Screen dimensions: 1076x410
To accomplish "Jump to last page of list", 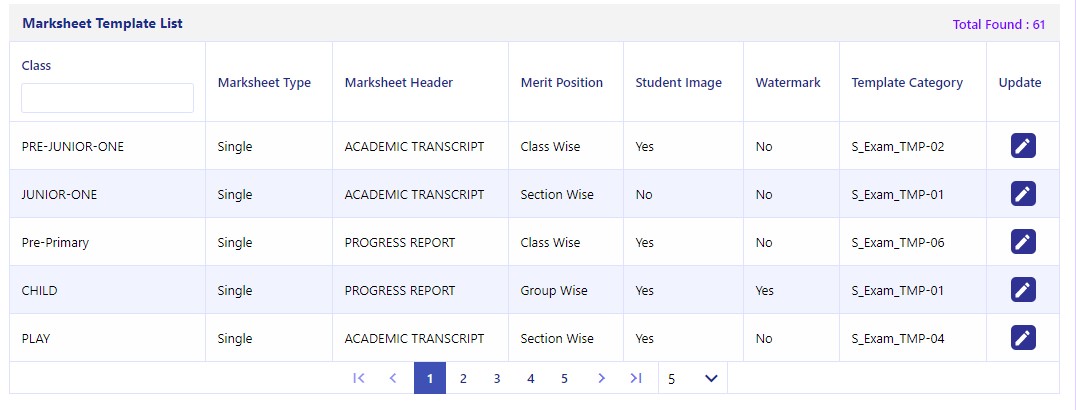I will [x=636, y=378].
